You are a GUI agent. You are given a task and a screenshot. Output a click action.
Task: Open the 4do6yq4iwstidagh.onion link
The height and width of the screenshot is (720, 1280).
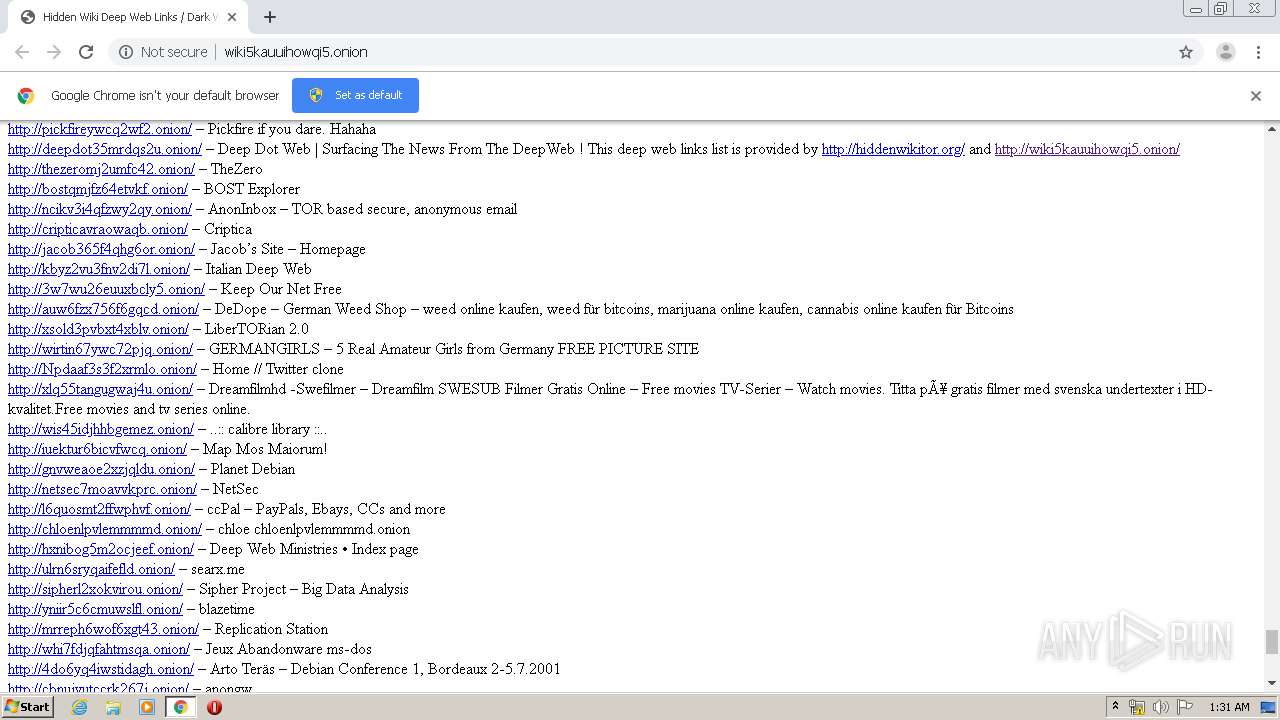pyautogui.click(x=101, y=669)
